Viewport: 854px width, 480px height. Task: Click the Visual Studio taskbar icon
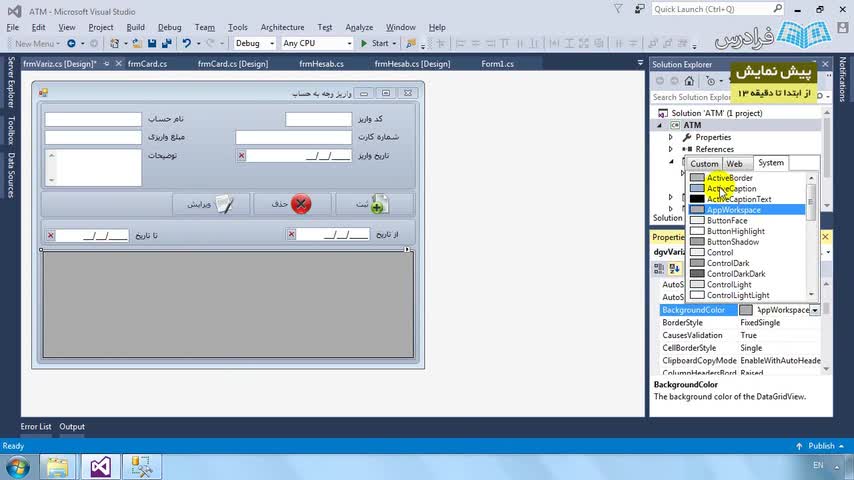pyautogui.click(x=100, y=467)
